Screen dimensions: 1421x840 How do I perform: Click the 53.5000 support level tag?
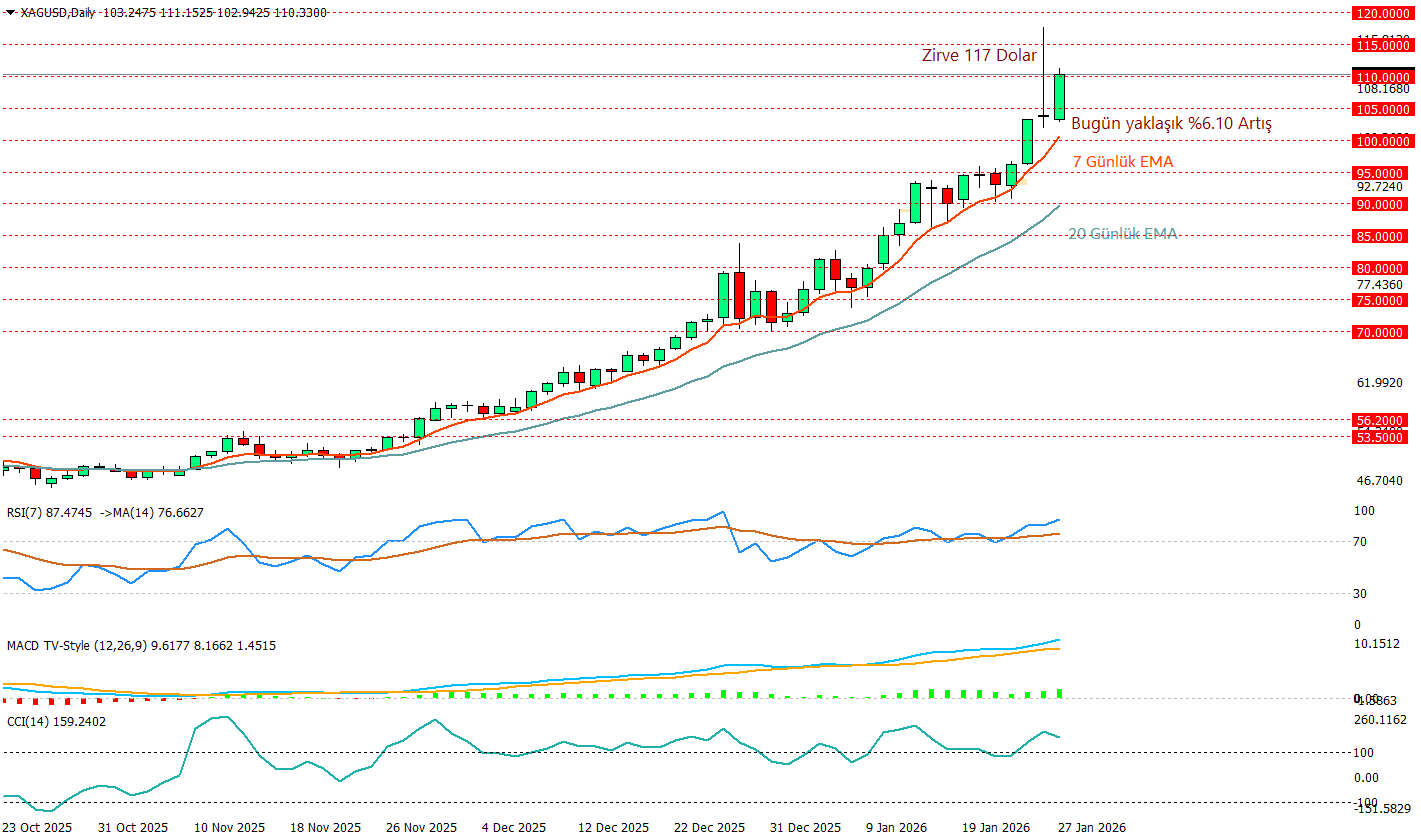point(1381,437)
